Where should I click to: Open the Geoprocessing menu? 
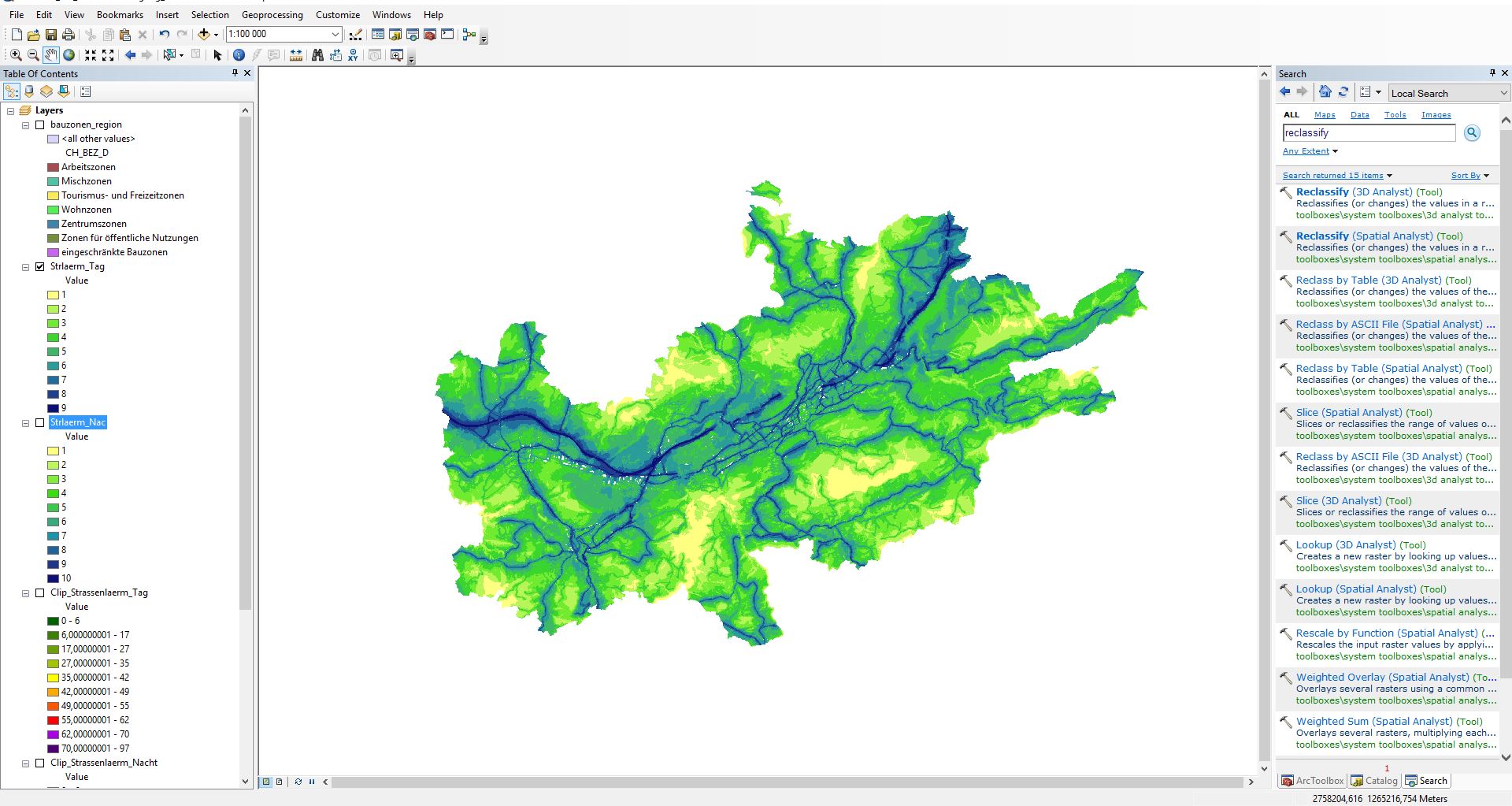(x=272, y=14)
